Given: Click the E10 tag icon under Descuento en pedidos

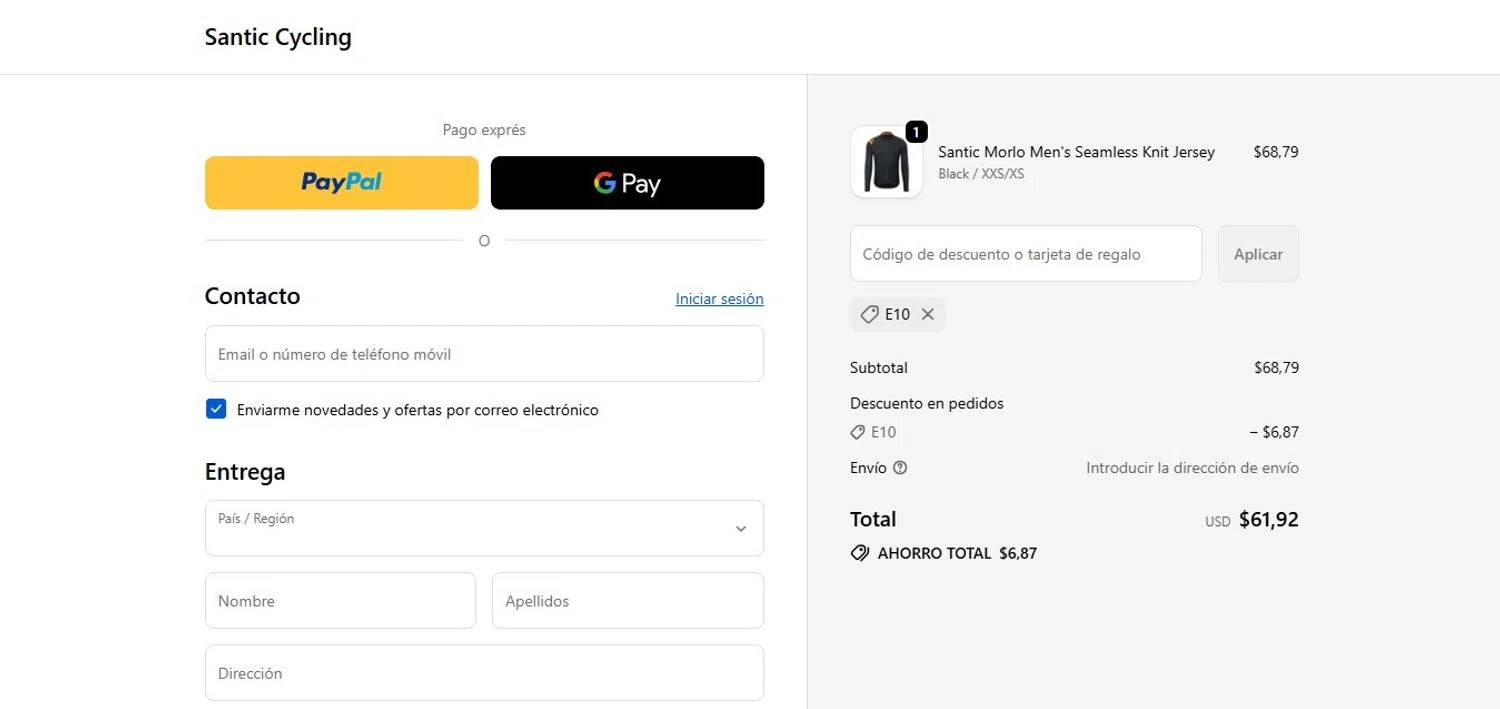Looking at the screenshot, I should pyautogui.click(x=858, y=432).
